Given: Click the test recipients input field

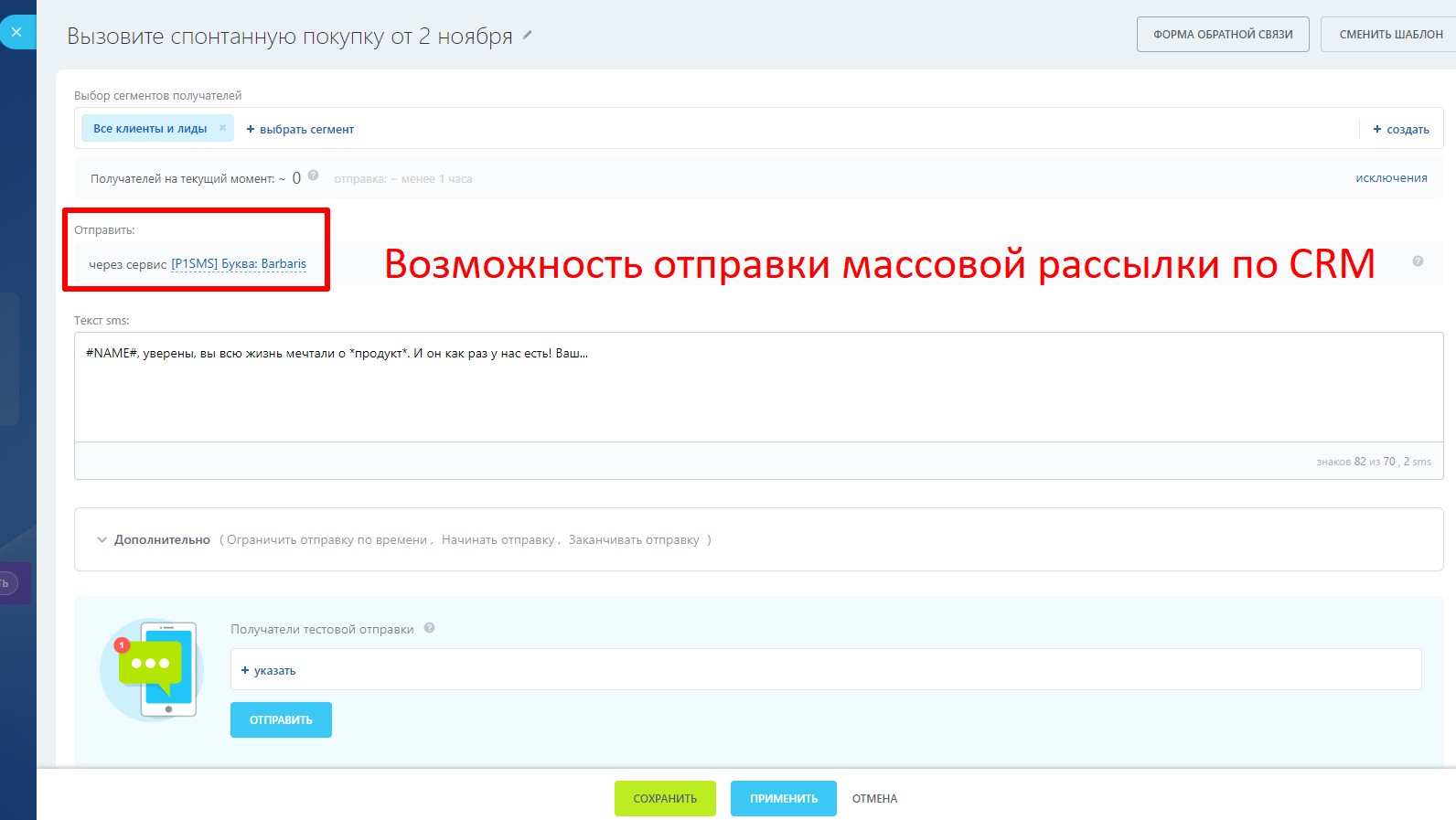Looking at the screenshot, I should (x=826, y=669).
